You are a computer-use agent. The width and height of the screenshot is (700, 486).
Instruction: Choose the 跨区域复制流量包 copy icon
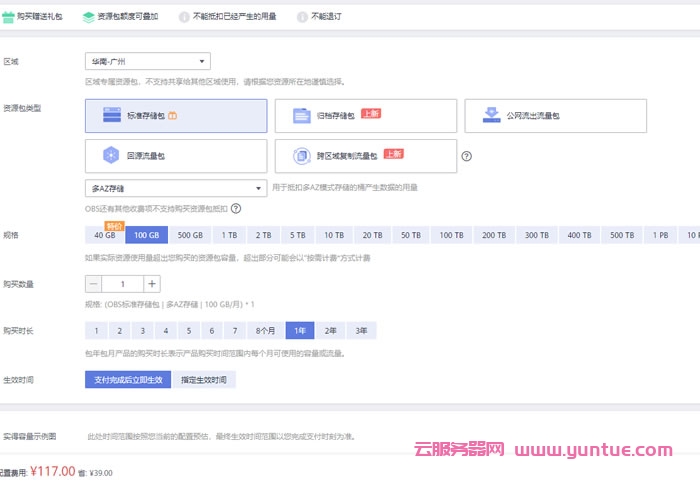(x=300, y=156)
